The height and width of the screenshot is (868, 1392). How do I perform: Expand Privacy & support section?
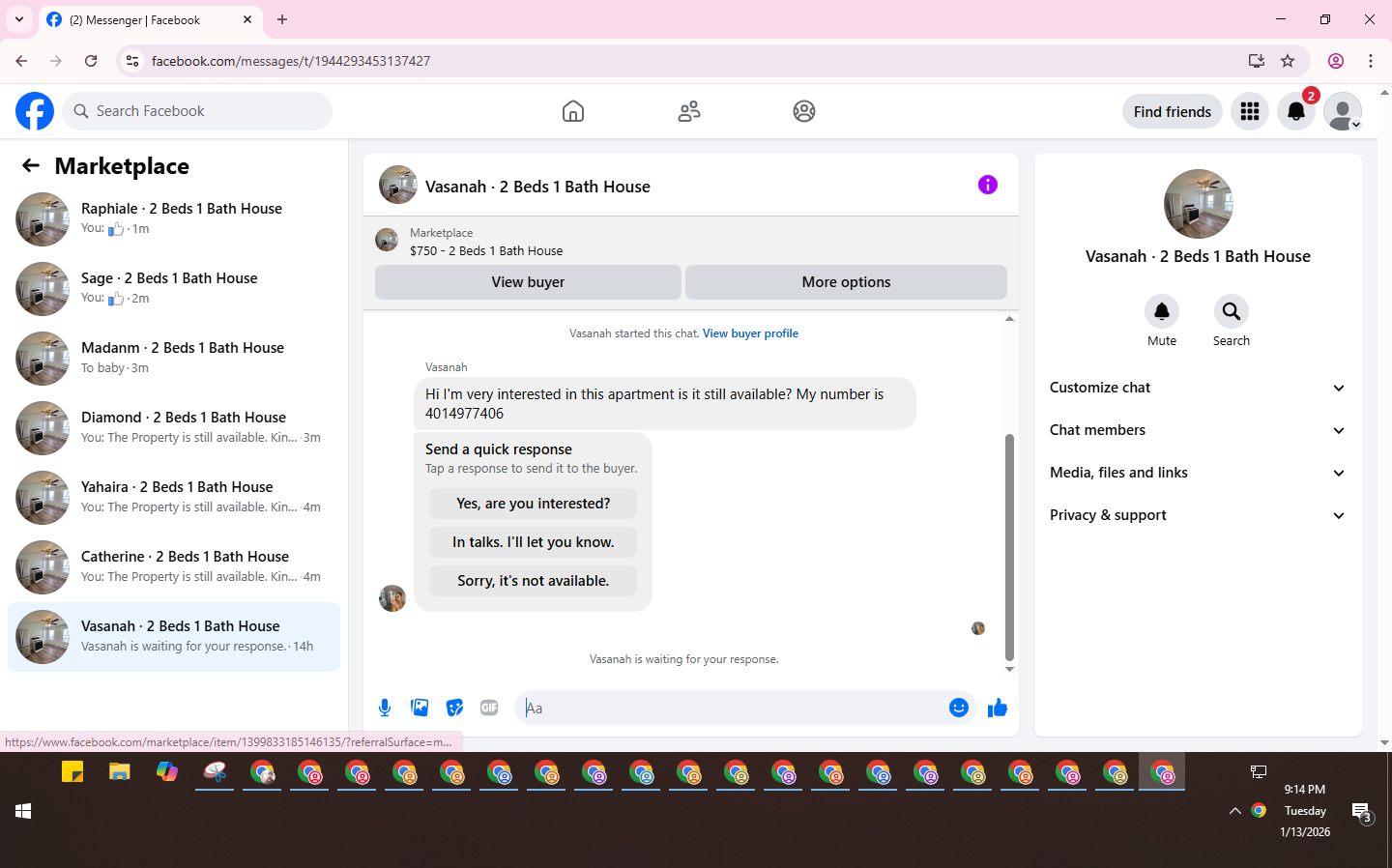(x=1198, y=515)
